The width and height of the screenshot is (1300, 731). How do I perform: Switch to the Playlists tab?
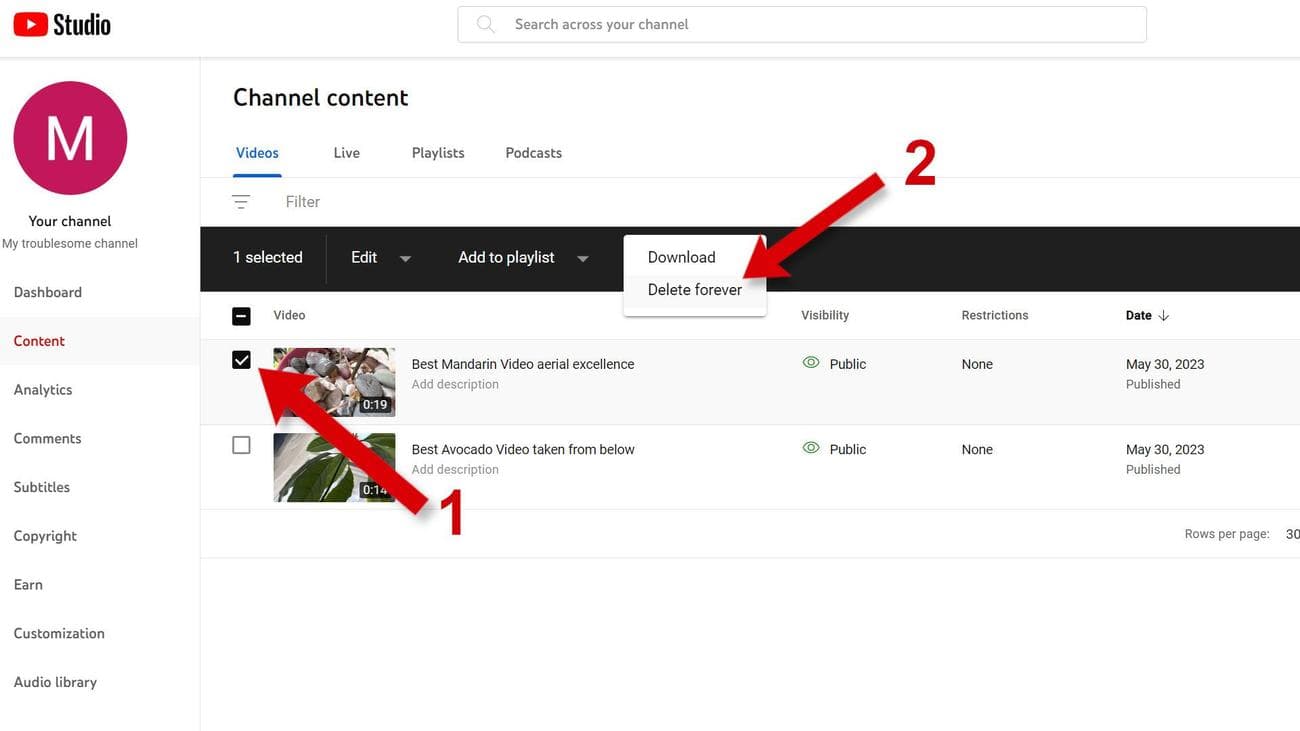pyautogui.click(x=438, y=153)
